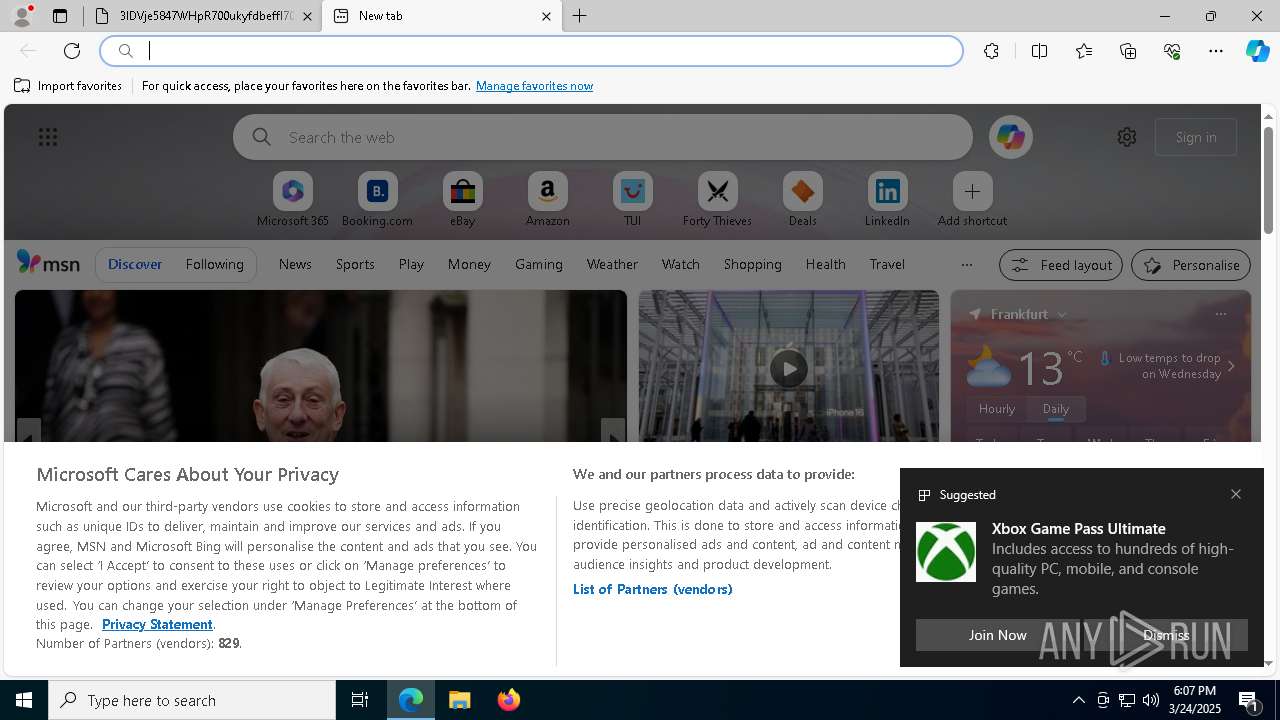
Task: Open the tab actions menu icon
Action: tap(60, 16)
